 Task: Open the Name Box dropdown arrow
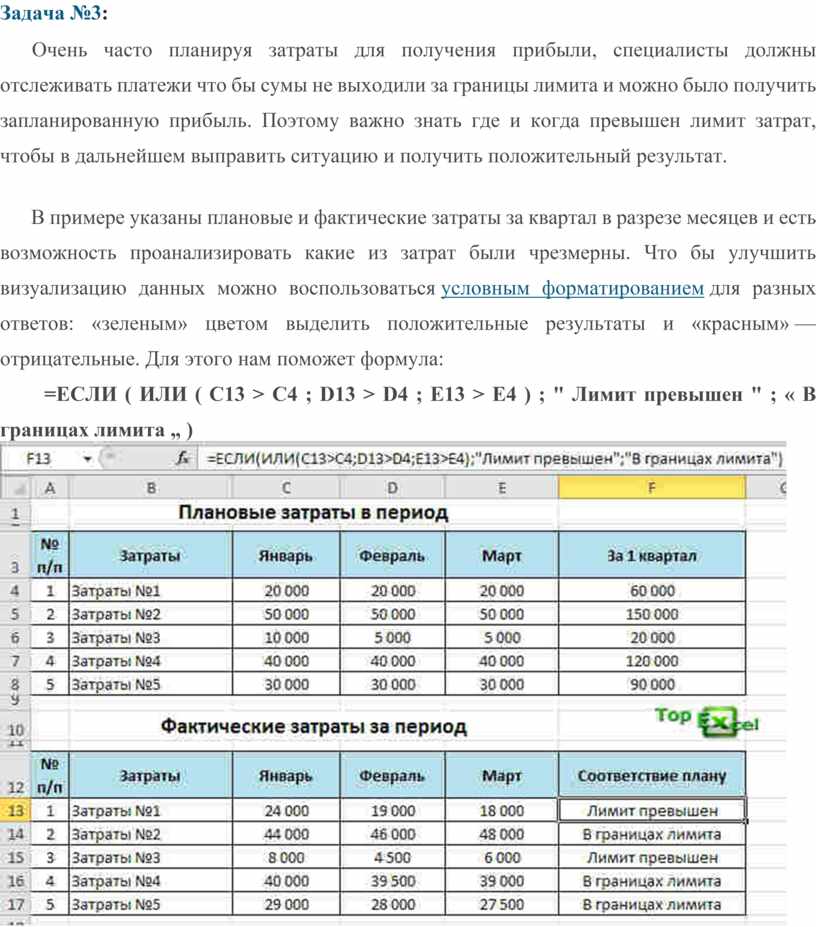pos(88,459)
